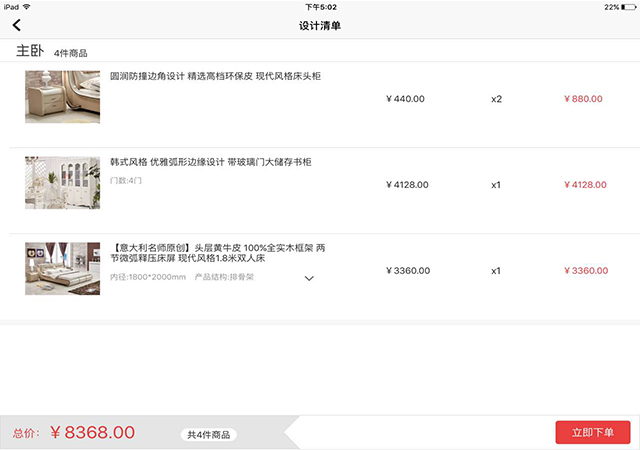This screenshot has height=450, width=640.
Task: Tap the 主卧 room section header
Action: coord(30,51)
